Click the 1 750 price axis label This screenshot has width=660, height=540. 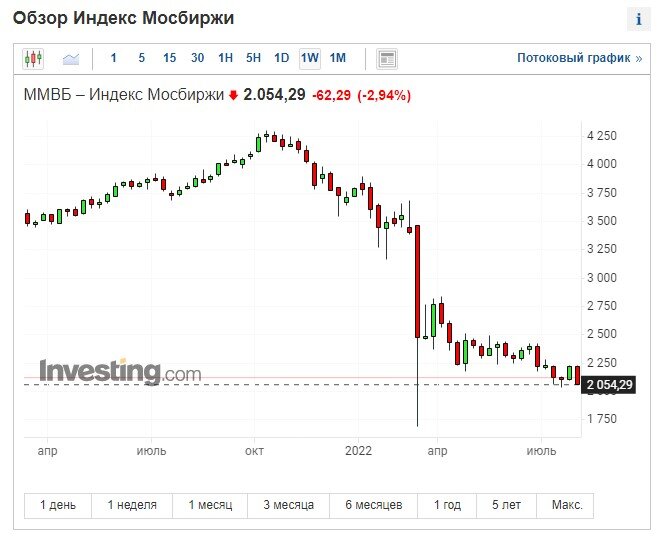602,419
